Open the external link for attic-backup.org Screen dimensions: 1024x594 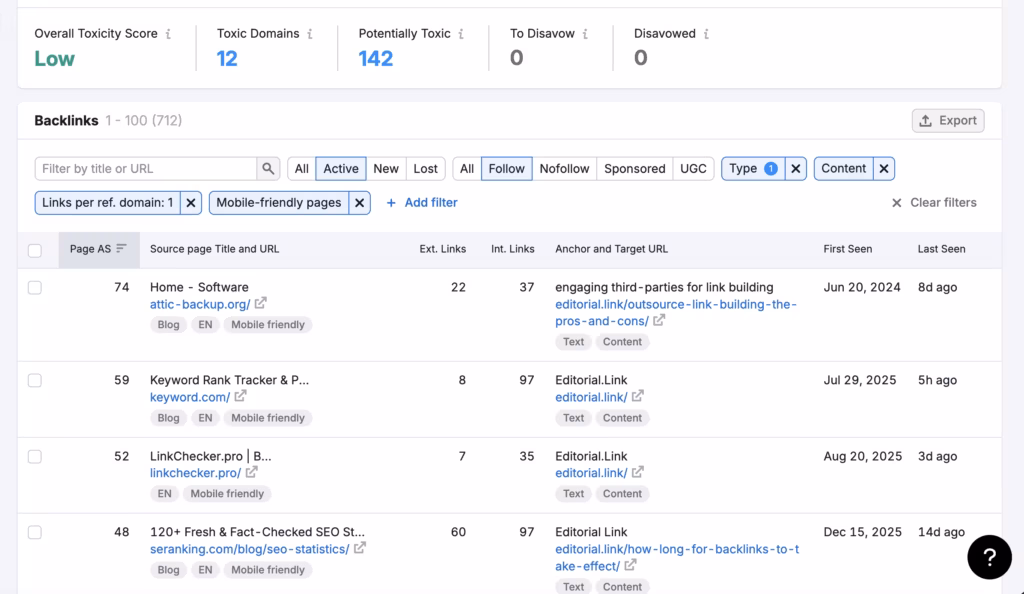(x=260, y=305)
